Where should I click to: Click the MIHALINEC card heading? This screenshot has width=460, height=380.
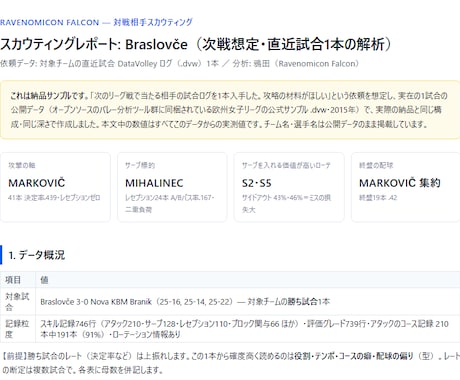[154, 183]
